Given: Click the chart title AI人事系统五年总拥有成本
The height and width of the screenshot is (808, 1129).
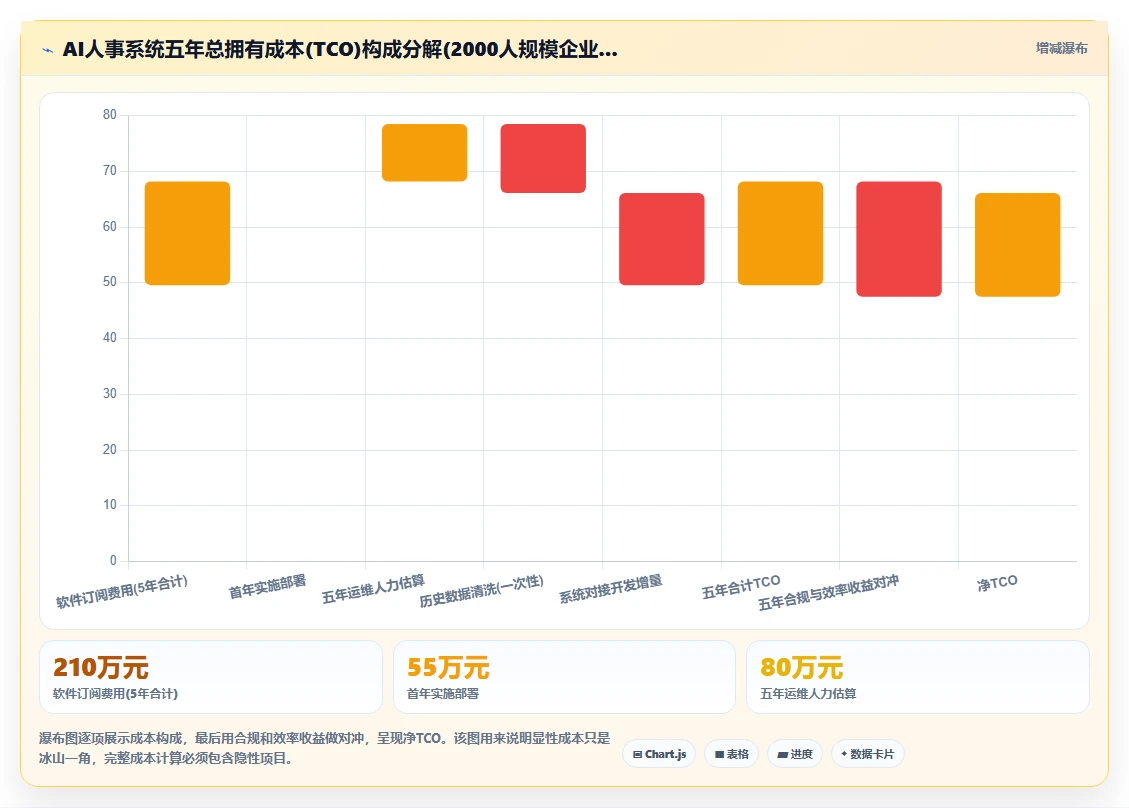Looking at the screenshot, I should [x=340, y=49].
